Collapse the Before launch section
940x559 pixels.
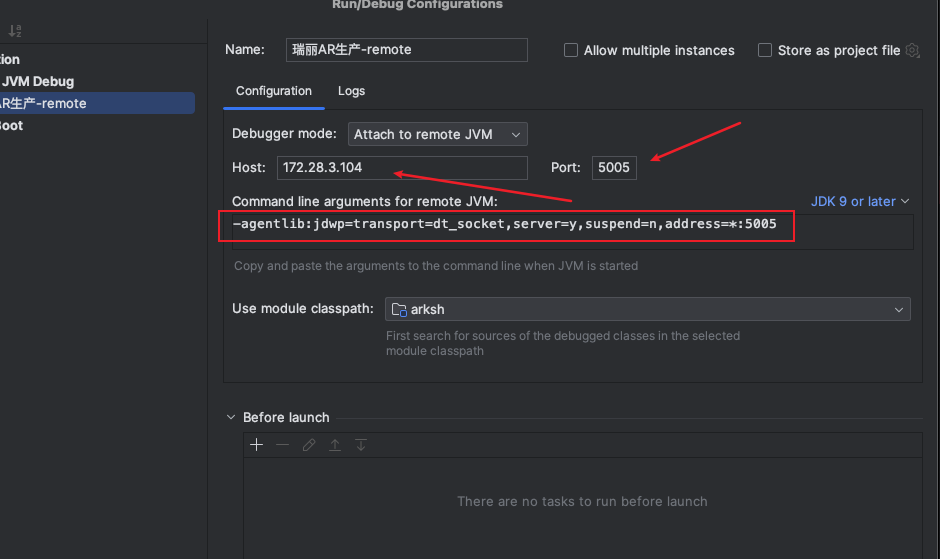[x=232, y=418]
